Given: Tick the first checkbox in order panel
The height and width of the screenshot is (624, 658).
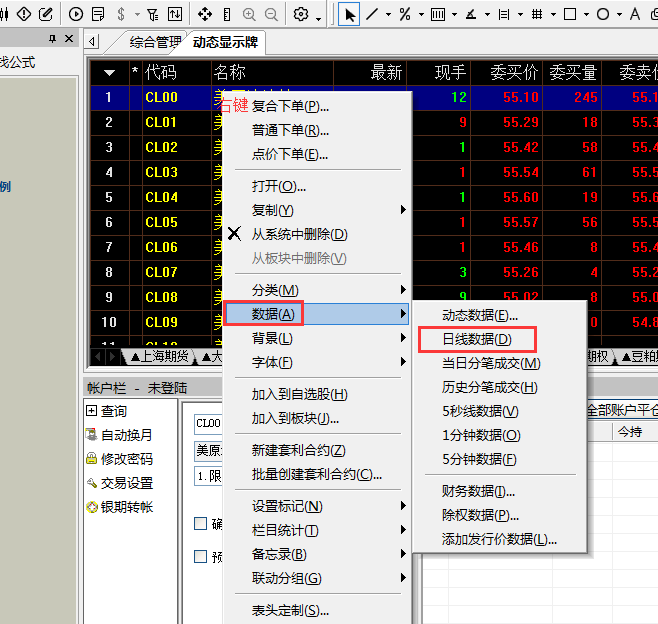Looking at the screenshot, I should (x=201, y=523).
